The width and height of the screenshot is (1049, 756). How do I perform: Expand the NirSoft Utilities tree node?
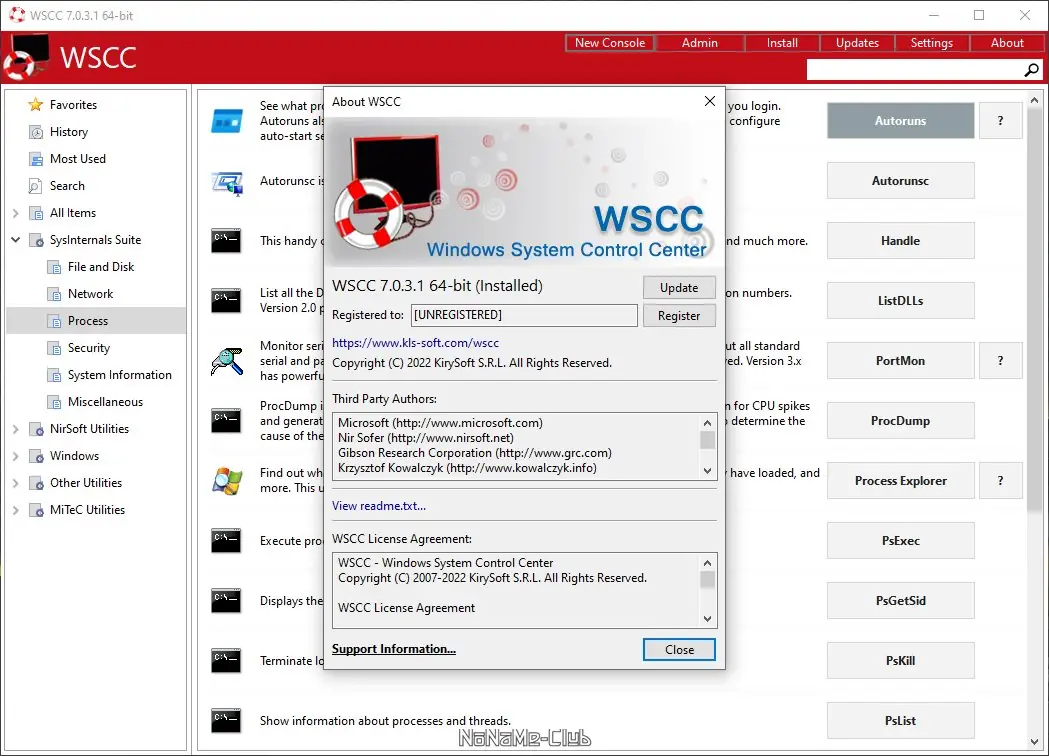coord(15,430)
